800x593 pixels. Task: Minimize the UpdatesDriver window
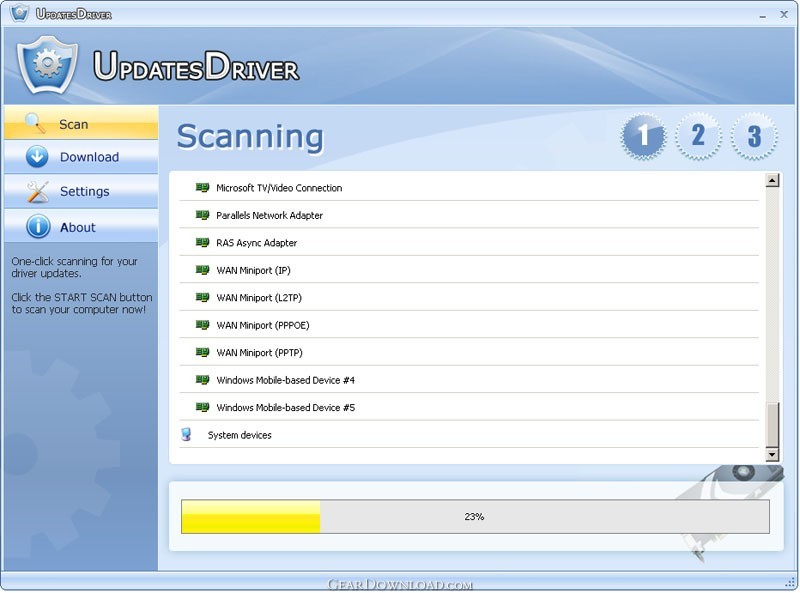coord(763,15)
